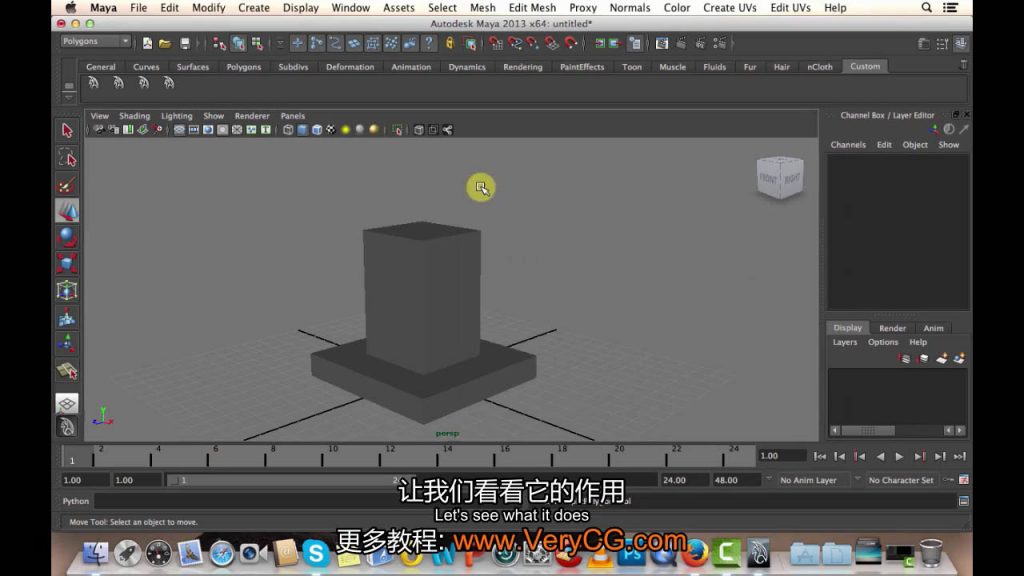
Task: Activate the Move tool
Action: (67, 211)
